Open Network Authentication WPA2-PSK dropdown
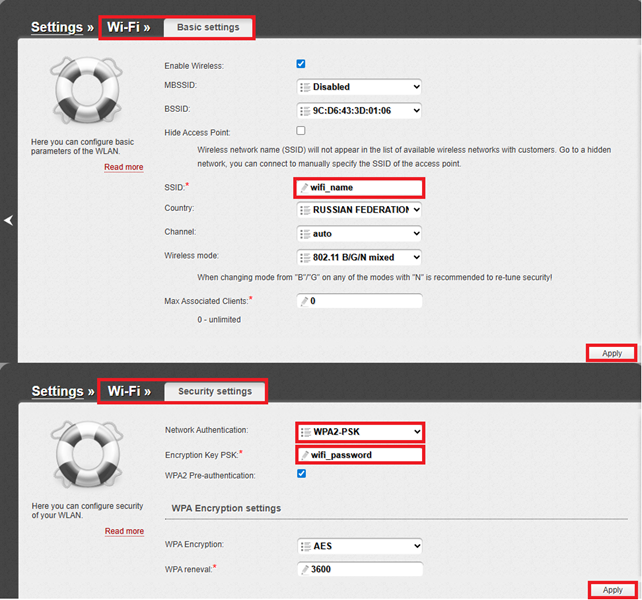This screenshot has width=642, height=600. 360,432
